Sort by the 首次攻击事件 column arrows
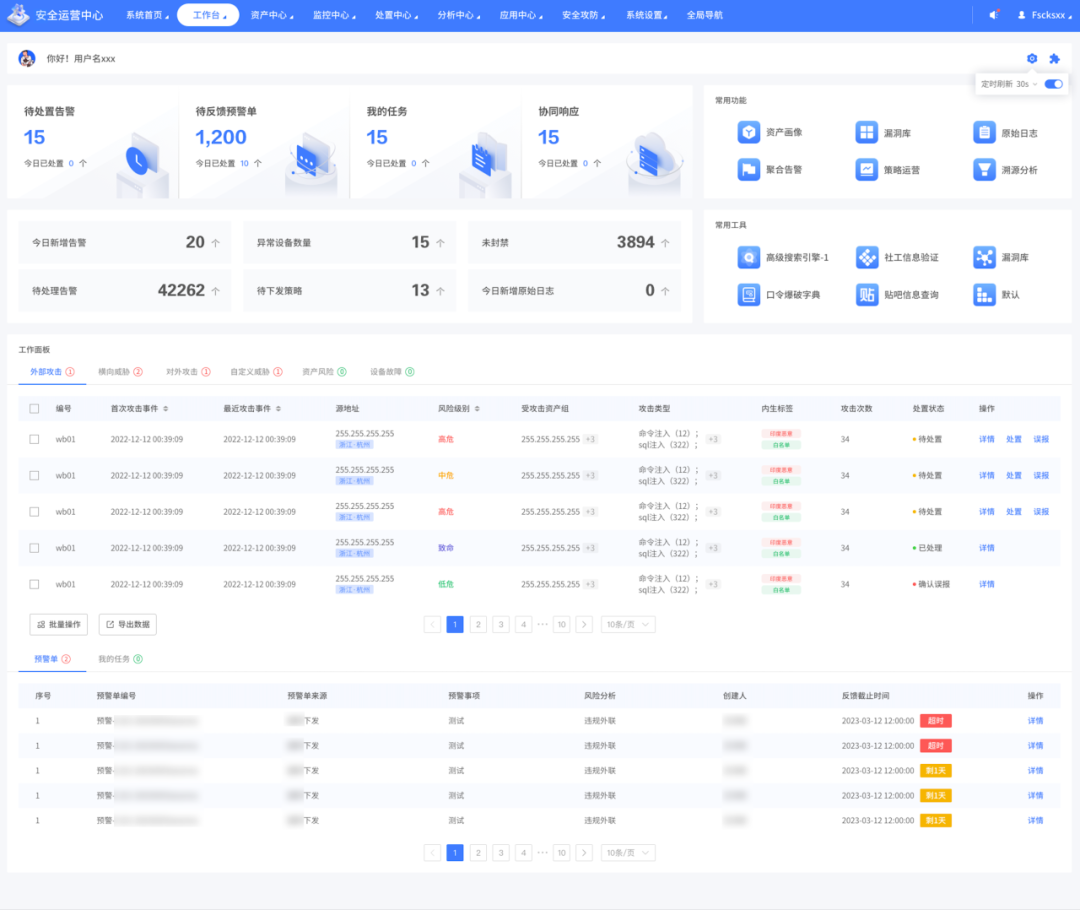The image size is (1080, 910). point(166,409)
